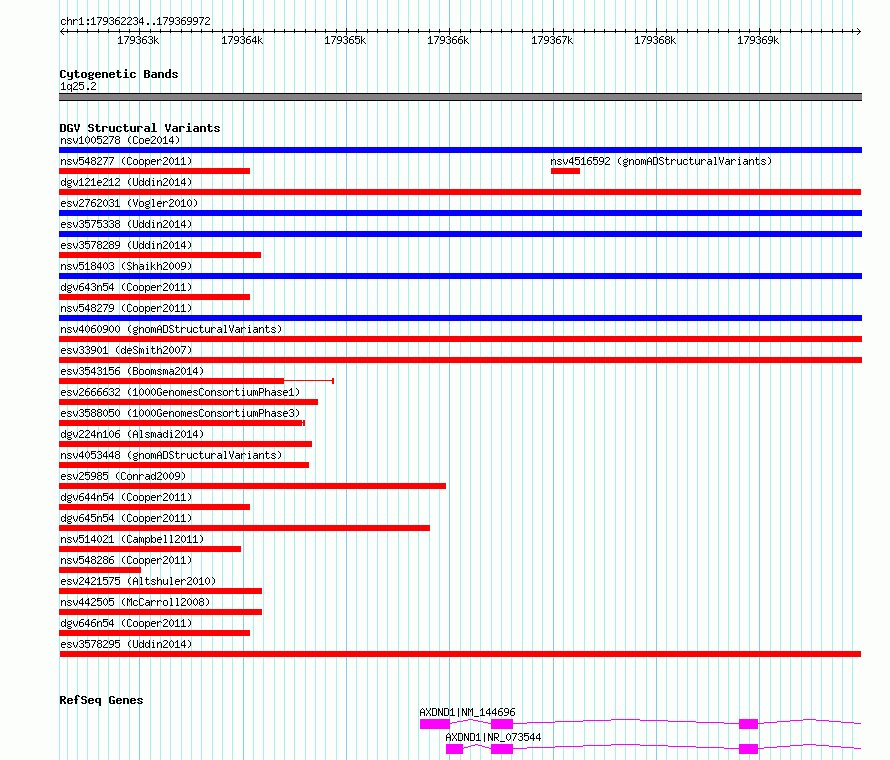Click nsv4060900 (gnomADStructuralVariants) label
This screenshot has width=890, height=760.
171,329
